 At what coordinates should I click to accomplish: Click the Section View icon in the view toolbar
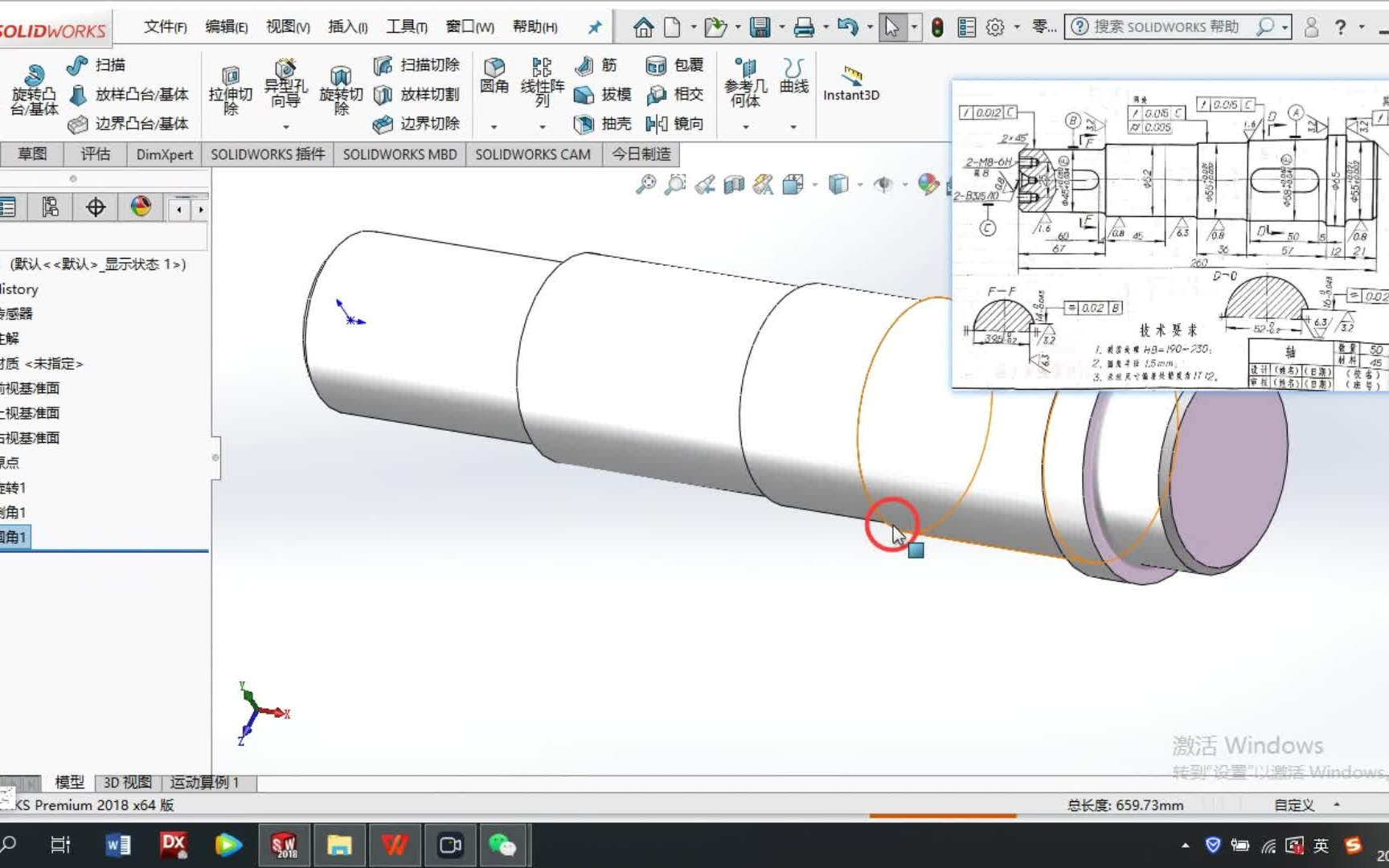point(734,185)
